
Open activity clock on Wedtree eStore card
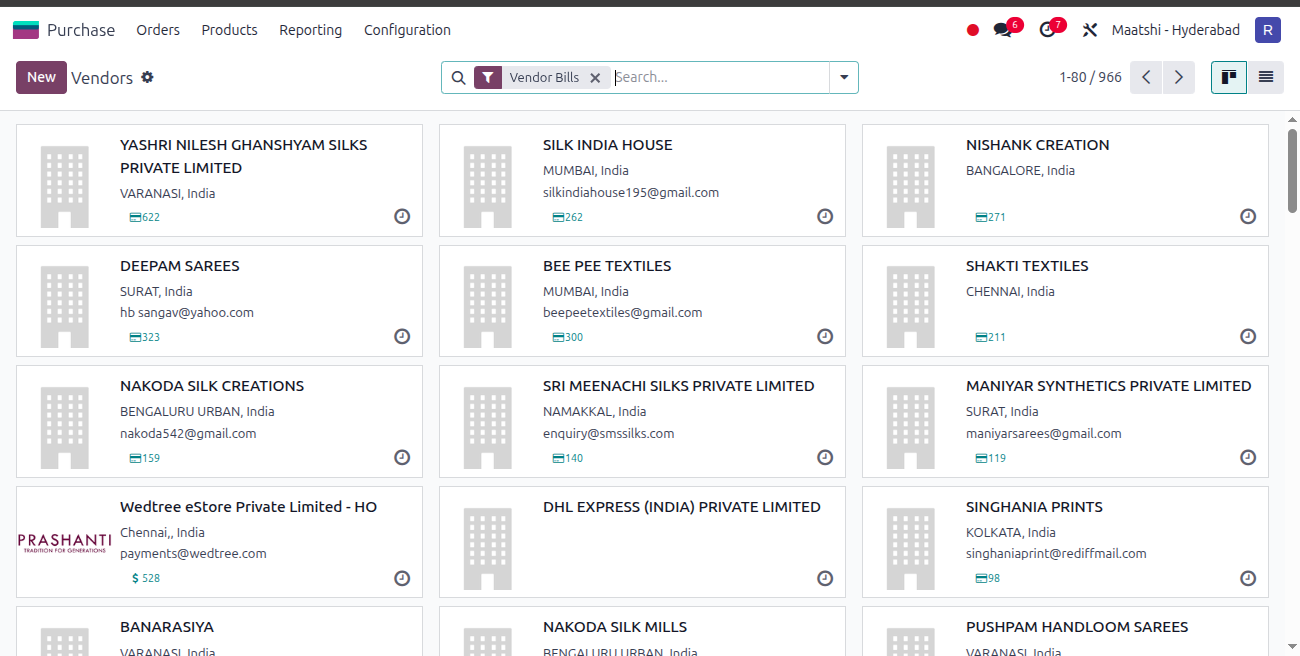click(x=402, y=578)
